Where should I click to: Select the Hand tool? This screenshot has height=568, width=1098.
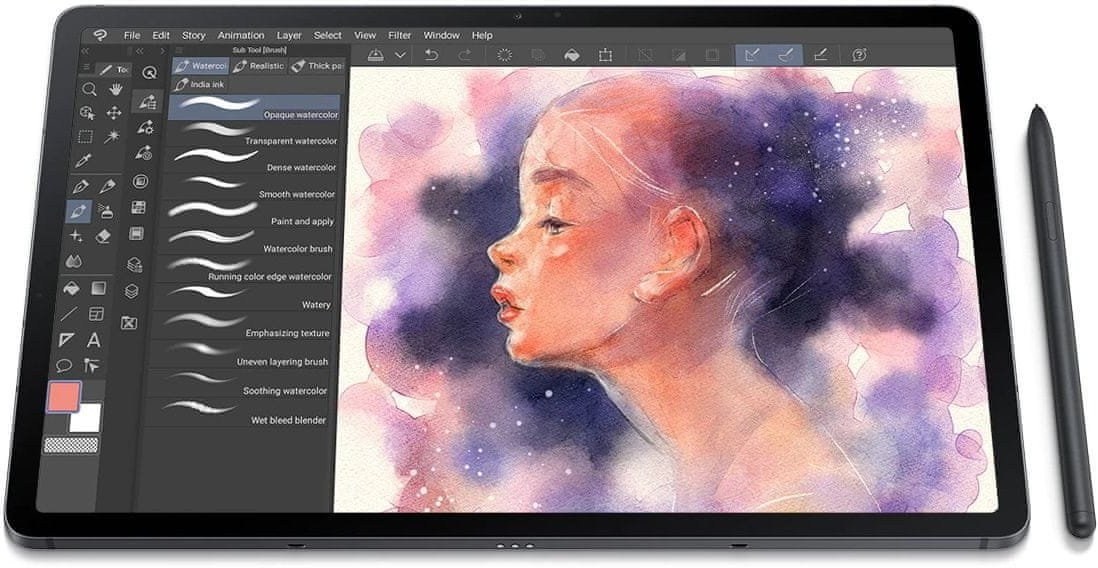(115, 88)
